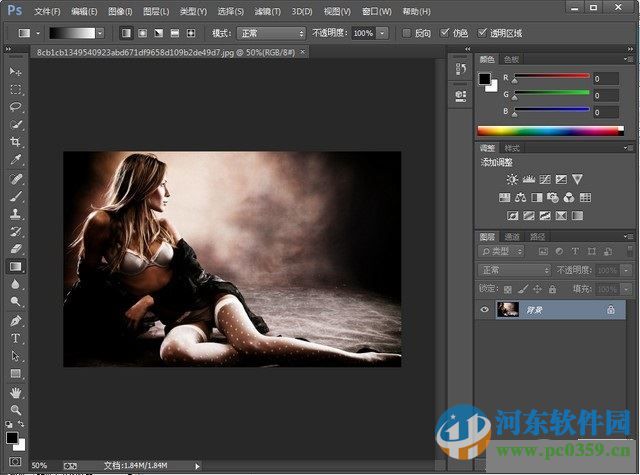Select the Lasso tool
The height and width of the screenshot is (475, 640).
(15, 106)
